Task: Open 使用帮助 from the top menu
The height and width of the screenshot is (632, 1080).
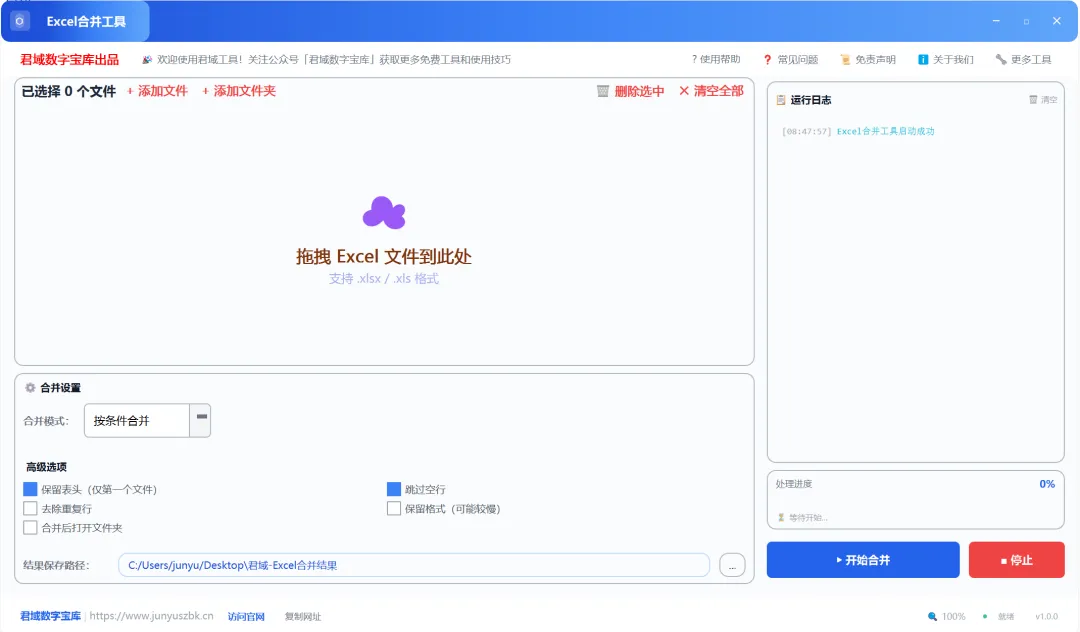Action: [x=716, y=60]
